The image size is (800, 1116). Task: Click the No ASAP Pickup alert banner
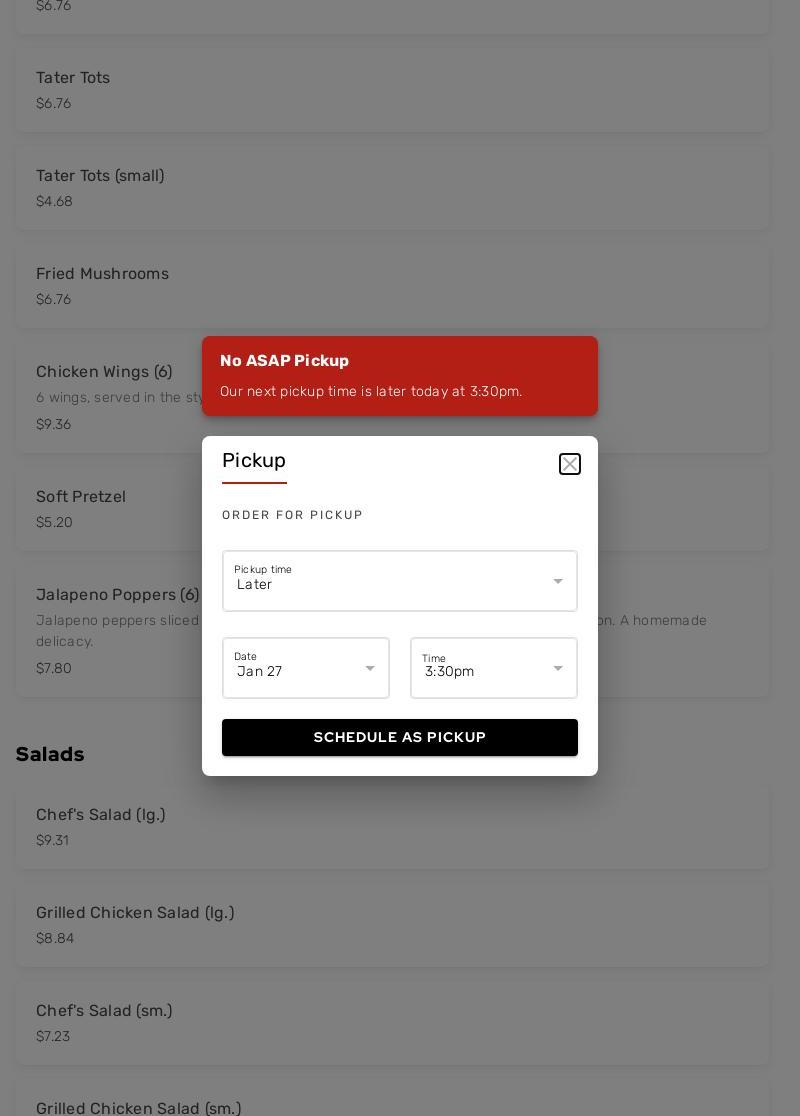400,376
